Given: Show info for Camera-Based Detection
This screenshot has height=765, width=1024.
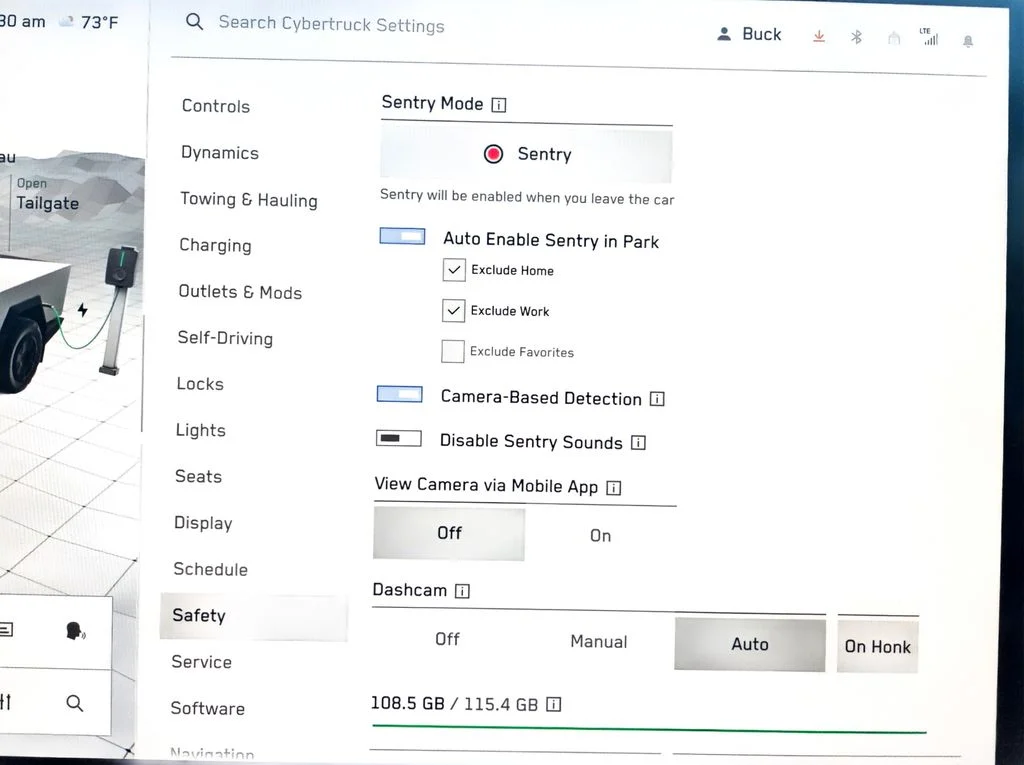Looking at the screenshot, I should tap(657, 399).
